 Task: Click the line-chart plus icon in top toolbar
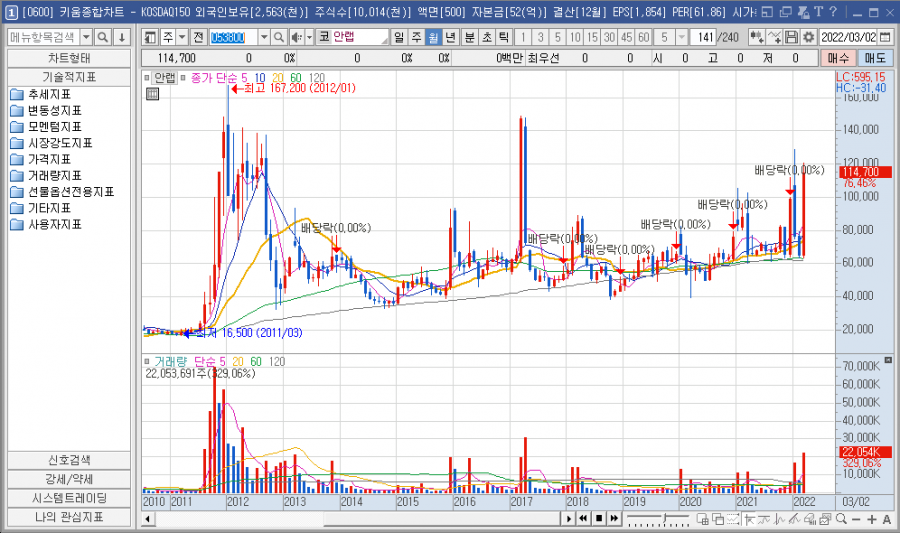[x=774, y=37]
